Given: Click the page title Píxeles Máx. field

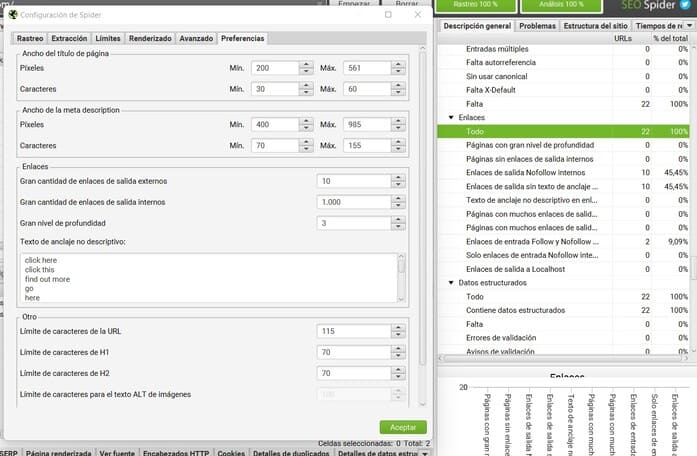Looking at the screenshot, I should click(367, 68).
